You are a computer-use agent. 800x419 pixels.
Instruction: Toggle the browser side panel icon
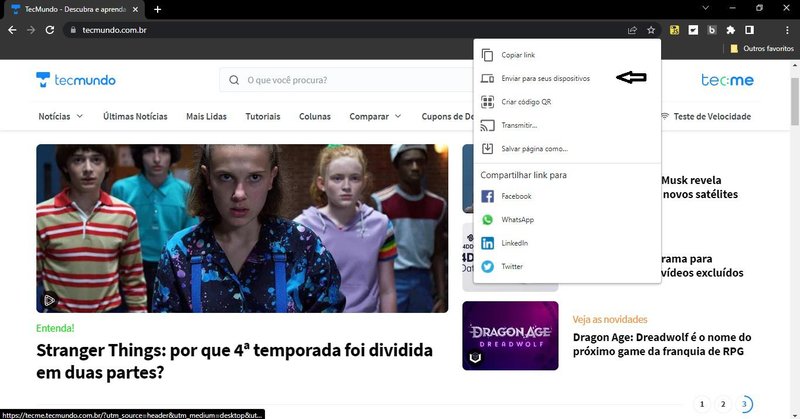coord(749,30)
